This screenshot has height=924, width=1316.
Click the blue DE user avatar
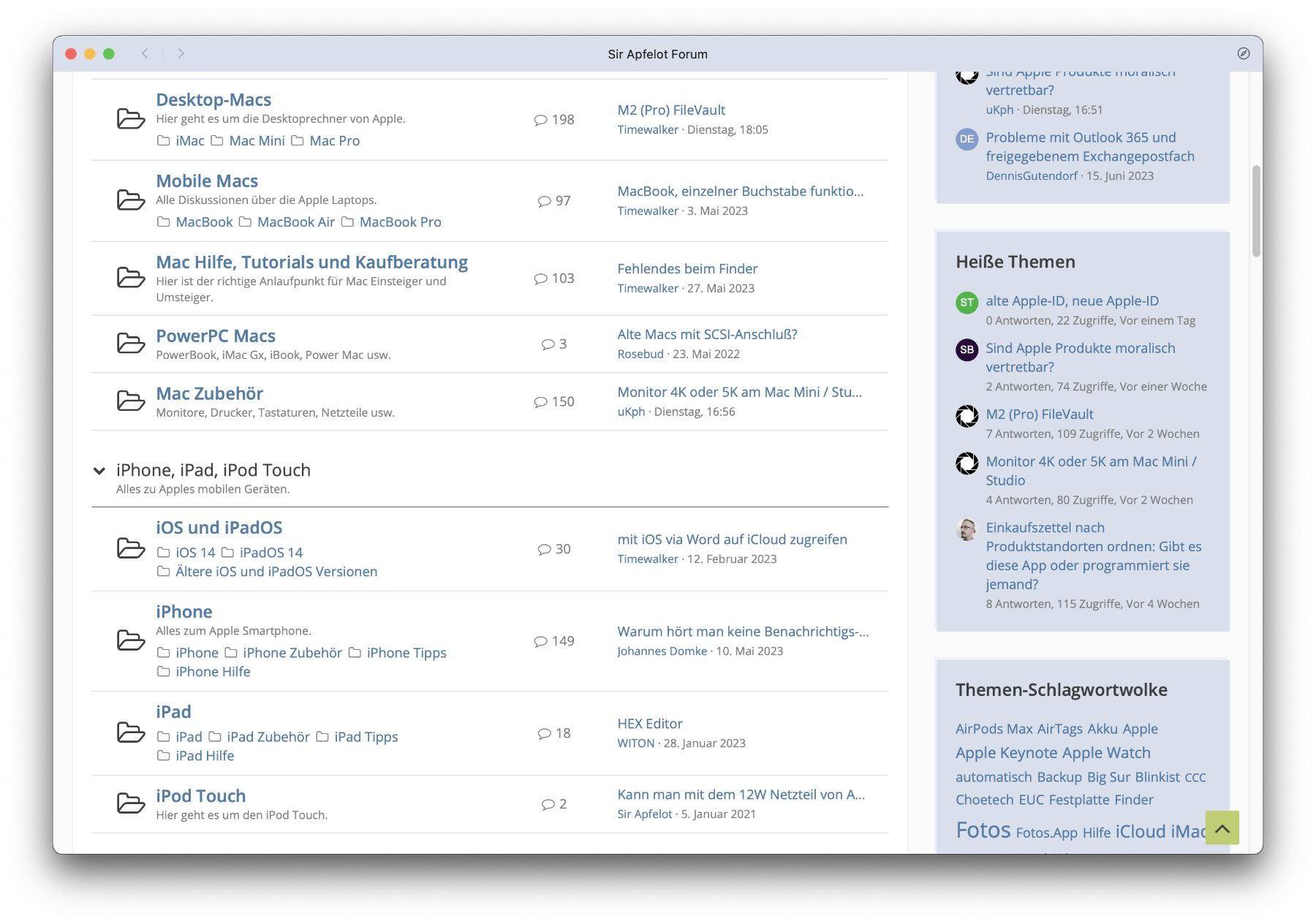click(x=967, y=139)
